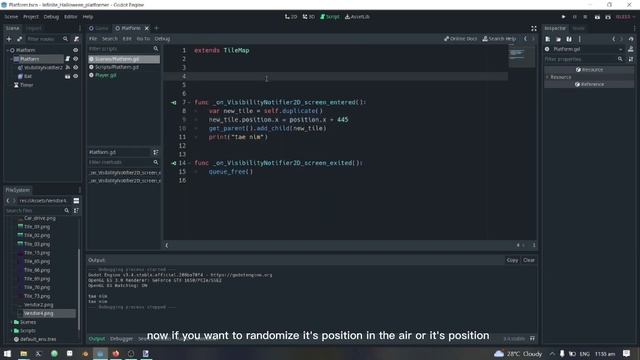Open the Scene menu
640x360 pixels.
[x=11, y=17]
